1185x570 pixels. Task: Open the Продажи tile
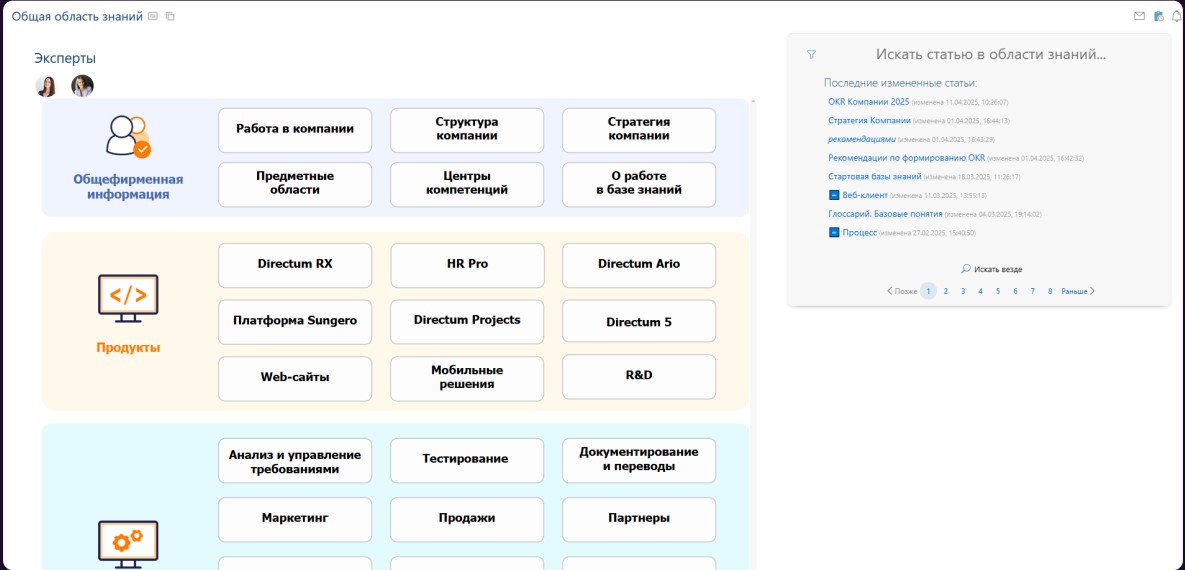point(466,519)
